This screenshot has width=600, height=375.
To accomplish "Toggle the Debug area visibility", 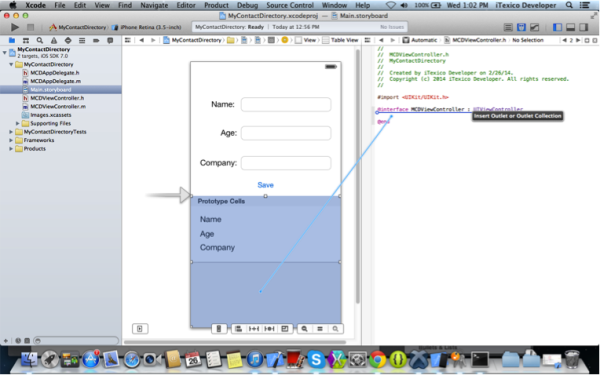I will point(571,27).
